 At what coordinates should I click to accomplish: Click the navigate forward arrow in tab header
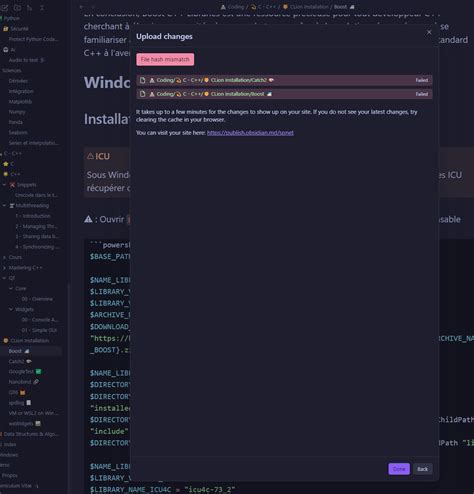(93, 7)
